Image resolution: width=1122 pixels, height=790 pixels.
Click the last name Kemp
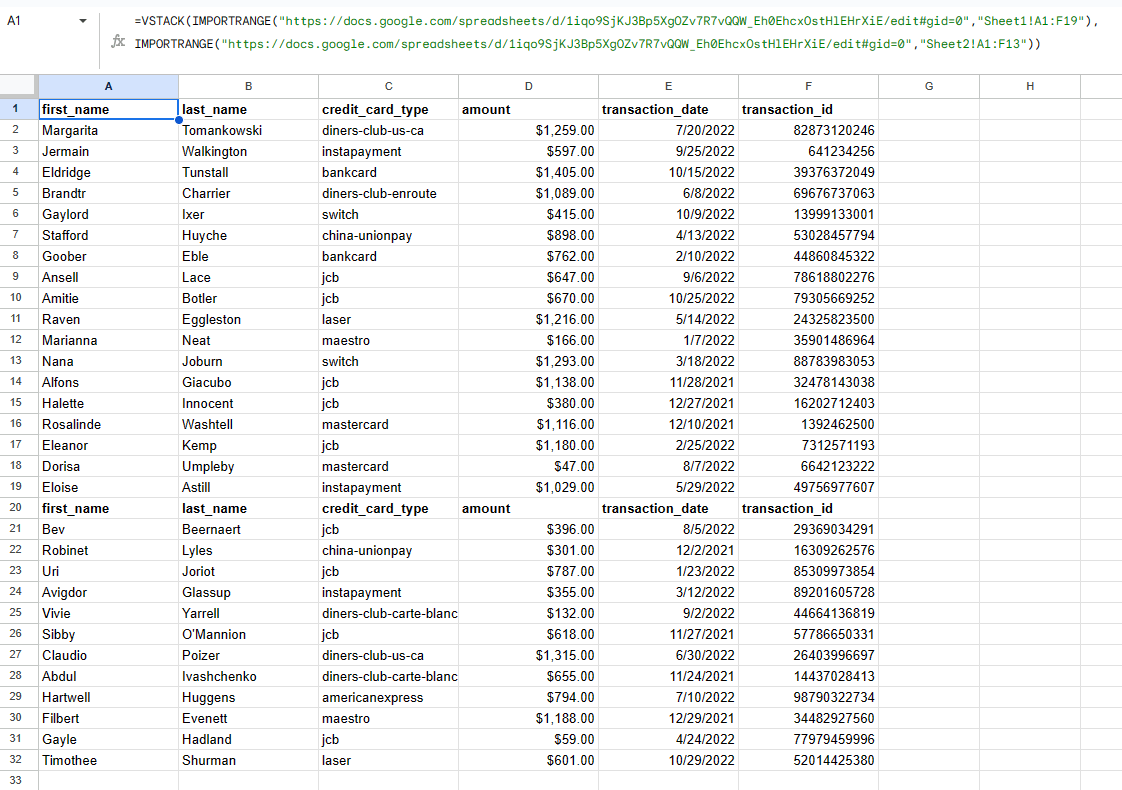point(248,445)
